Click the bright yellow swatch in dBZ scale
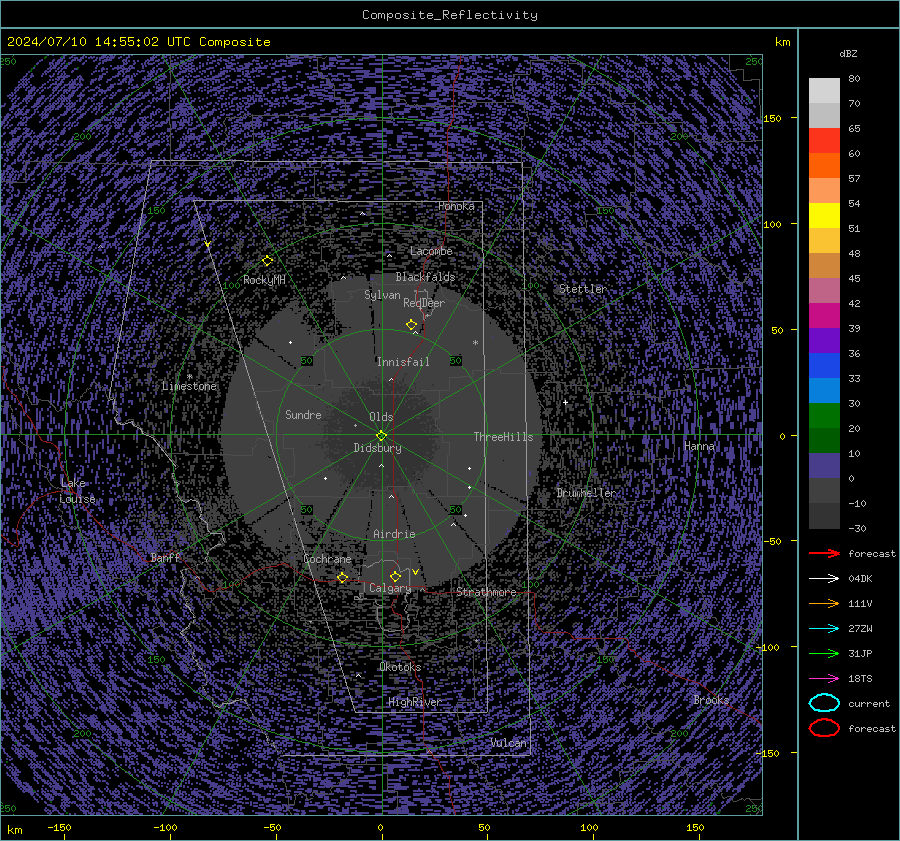 824,216
